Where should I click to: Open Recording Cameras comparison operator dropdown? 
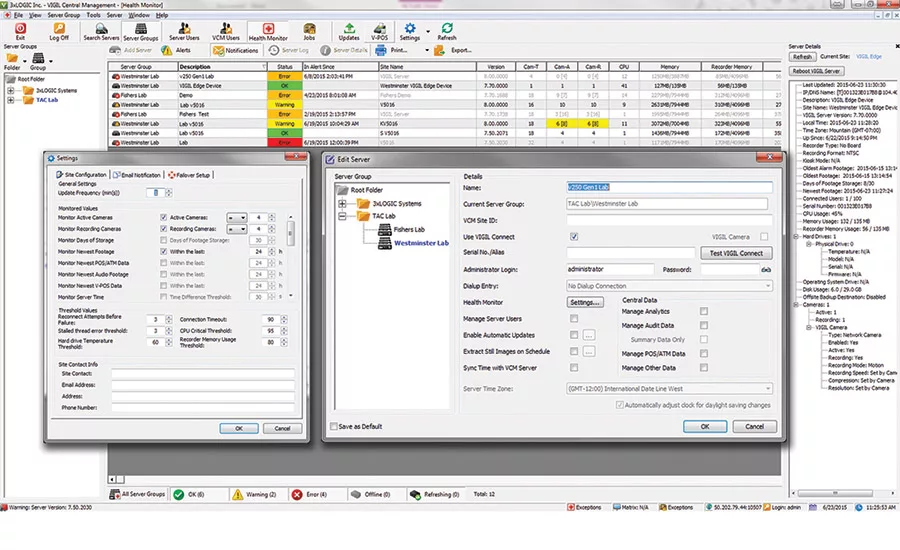pos(236,229)
